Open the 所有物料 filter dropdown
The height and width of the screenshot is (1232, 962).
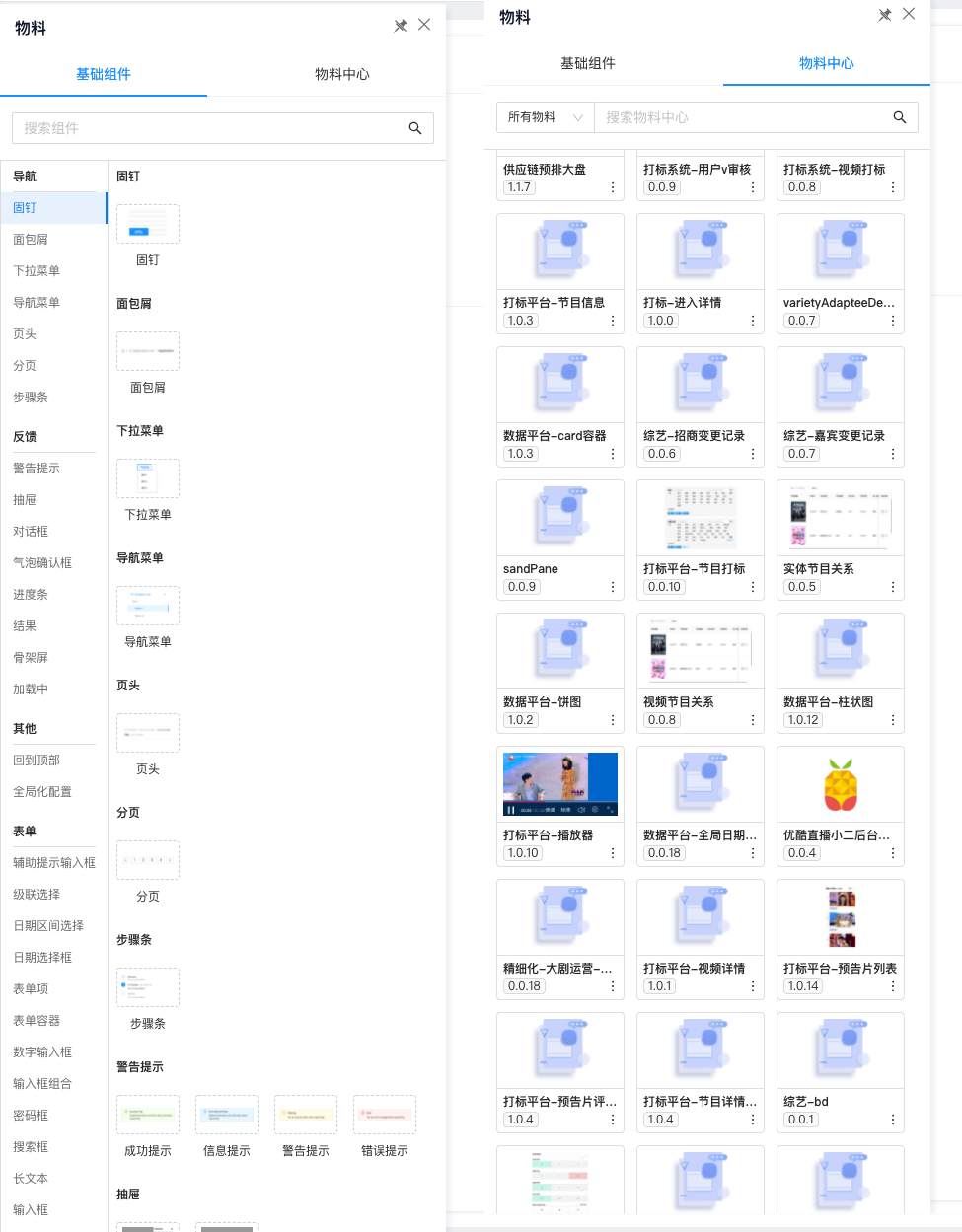545,117
